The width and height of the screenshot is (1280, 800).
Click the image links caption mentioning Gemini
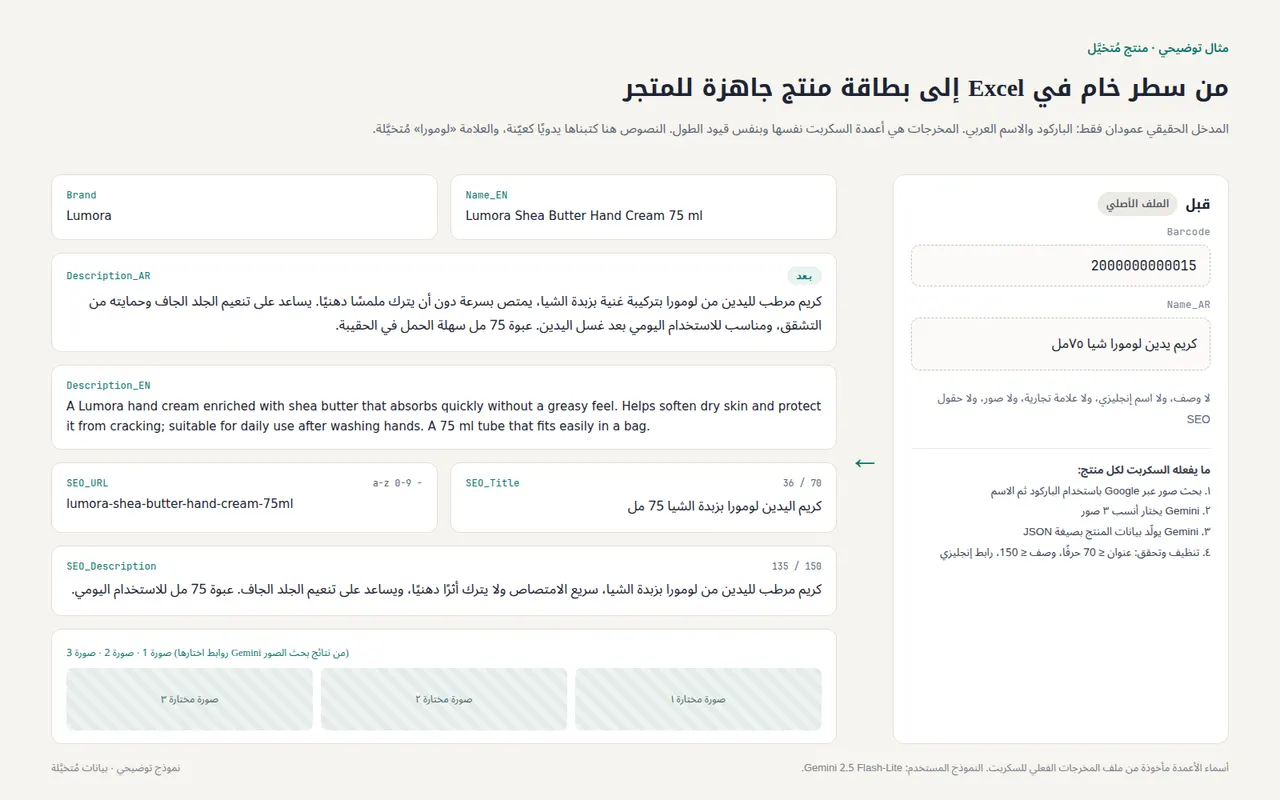pos(208,653)
